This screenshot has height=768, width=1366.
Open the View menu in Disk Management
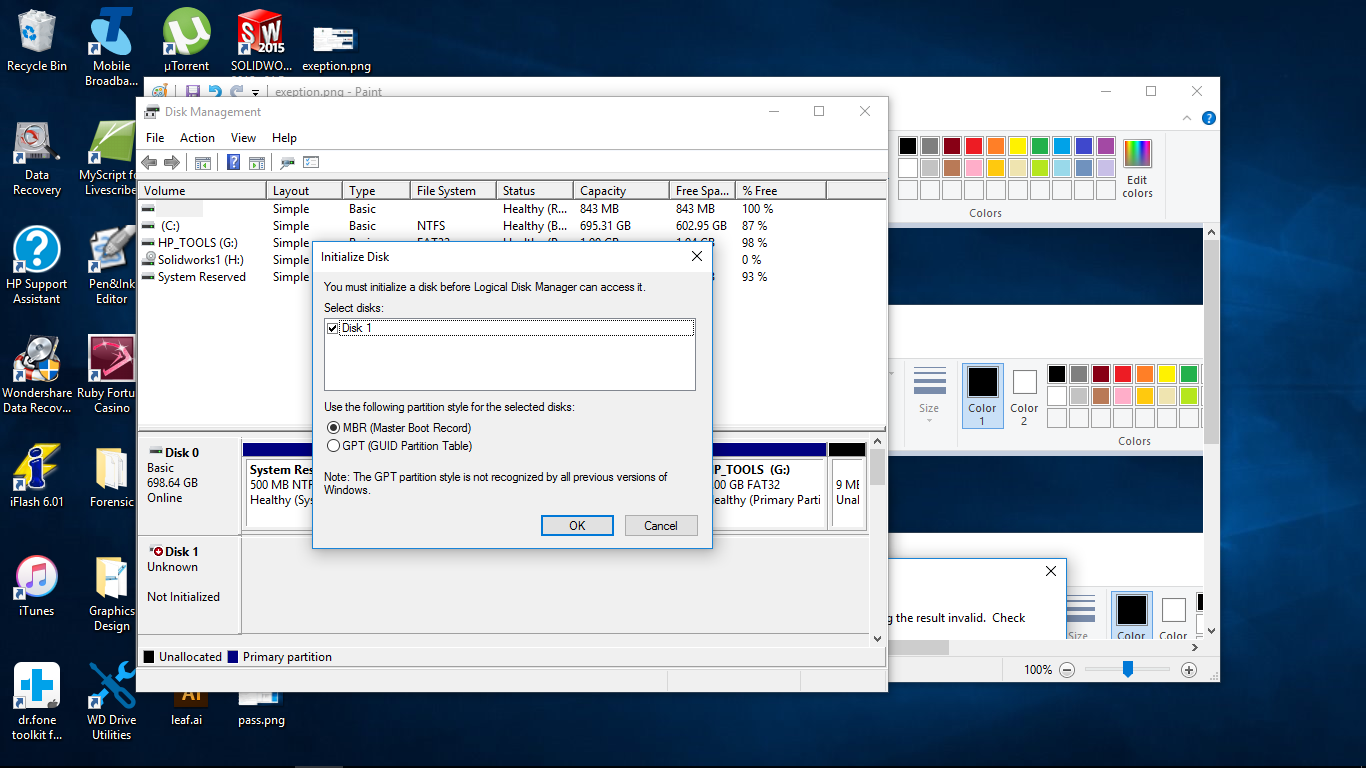coord(243,138)
